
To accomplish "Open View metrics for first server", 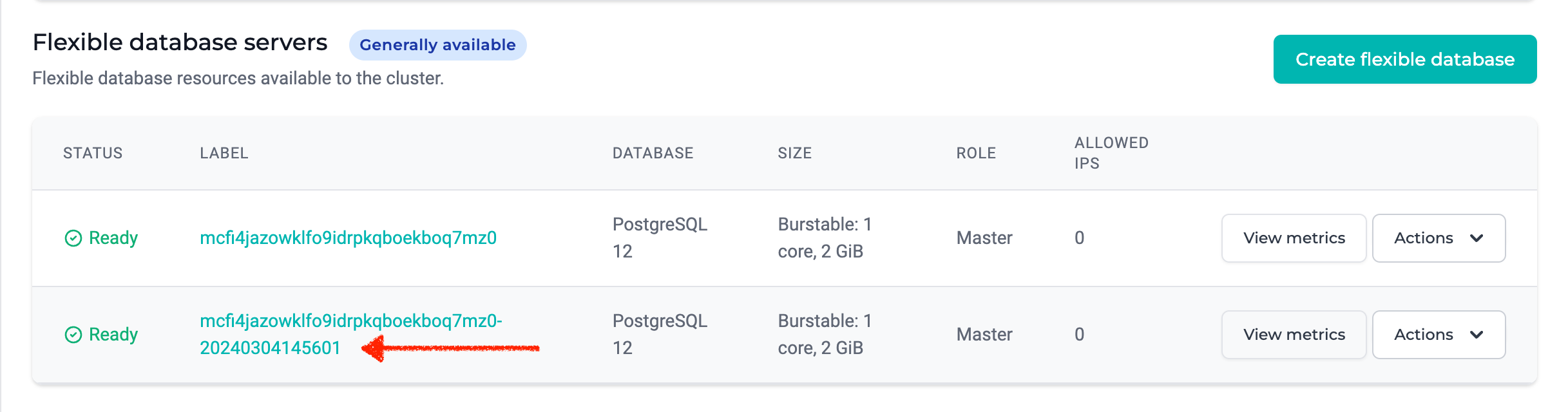I will [1294, 238].
